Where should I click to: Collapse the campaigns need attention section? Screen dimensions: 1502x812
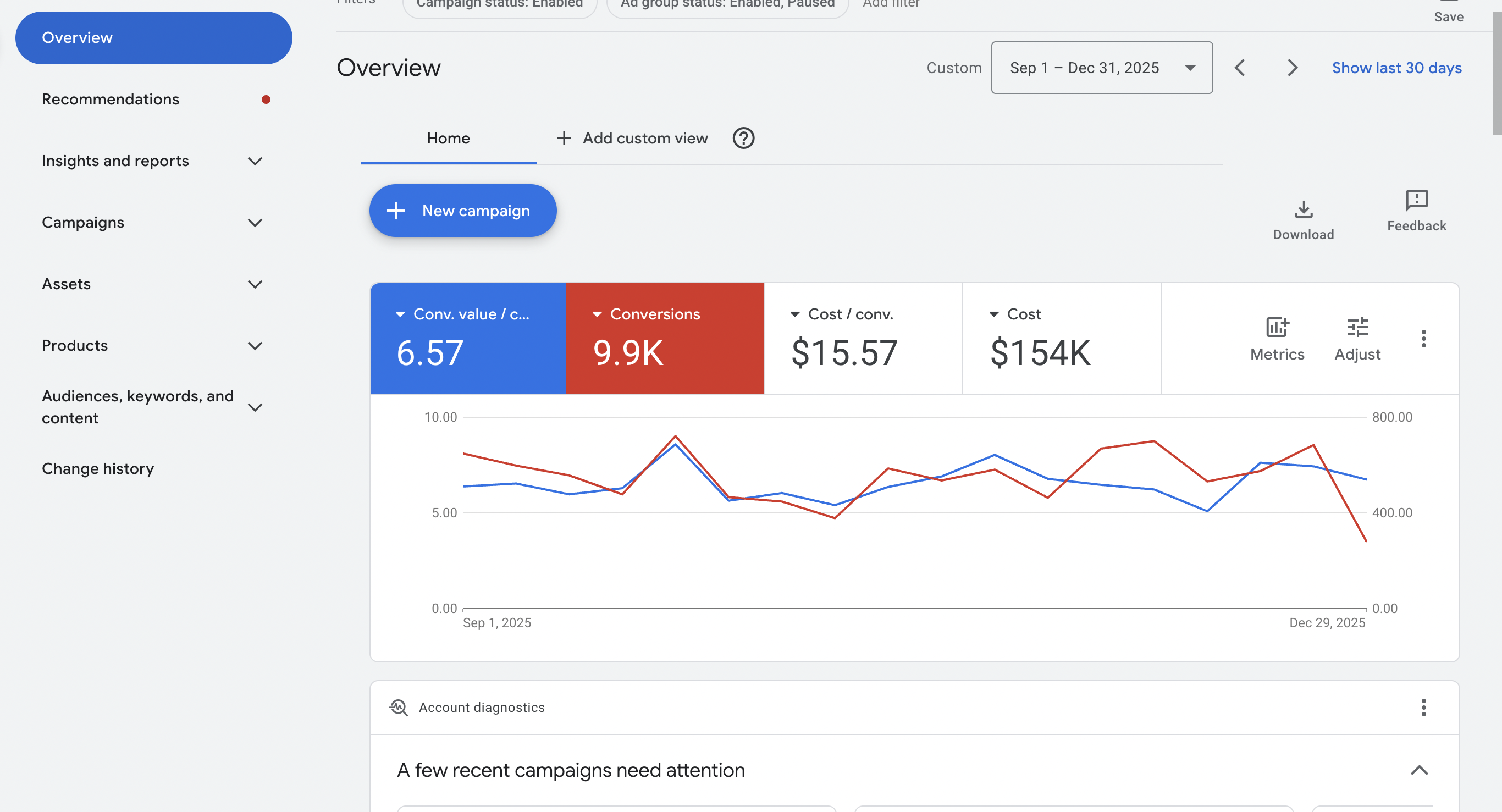point(1419,771)
